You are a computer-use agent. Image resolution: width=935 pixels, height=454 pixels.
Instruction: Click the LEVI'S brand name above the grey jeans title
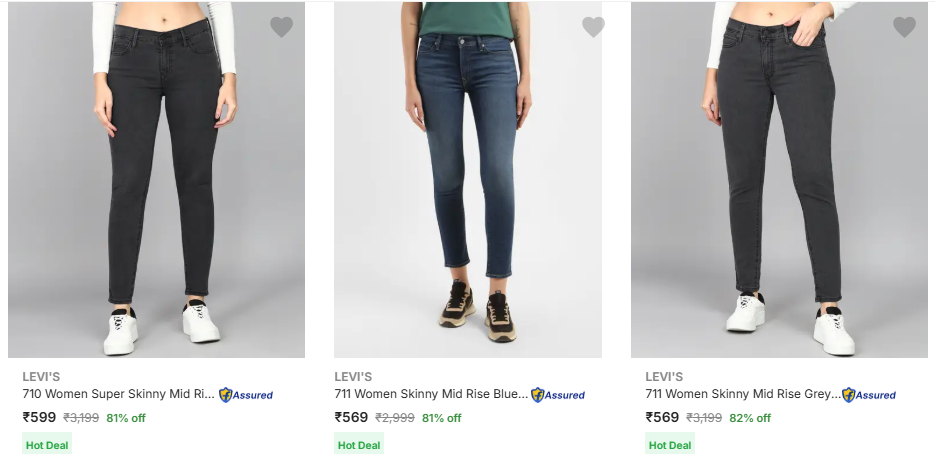pyautogui.click(x=664, y=377)
